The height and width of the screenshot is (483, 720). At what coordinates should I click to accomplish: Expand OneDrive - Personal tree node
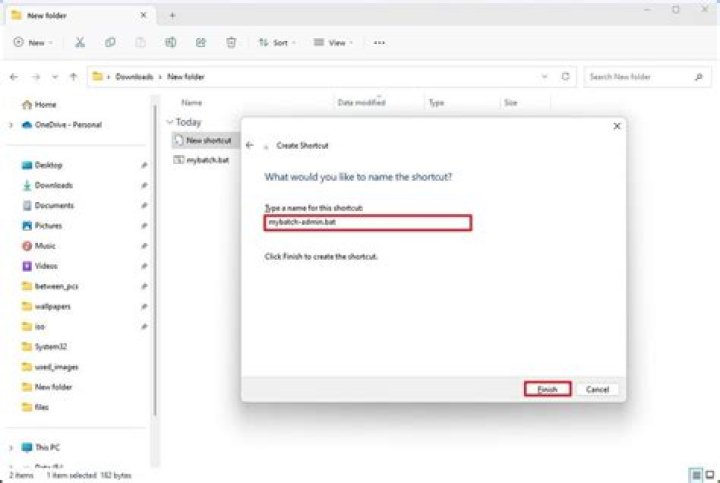click(x=11, y=125)
